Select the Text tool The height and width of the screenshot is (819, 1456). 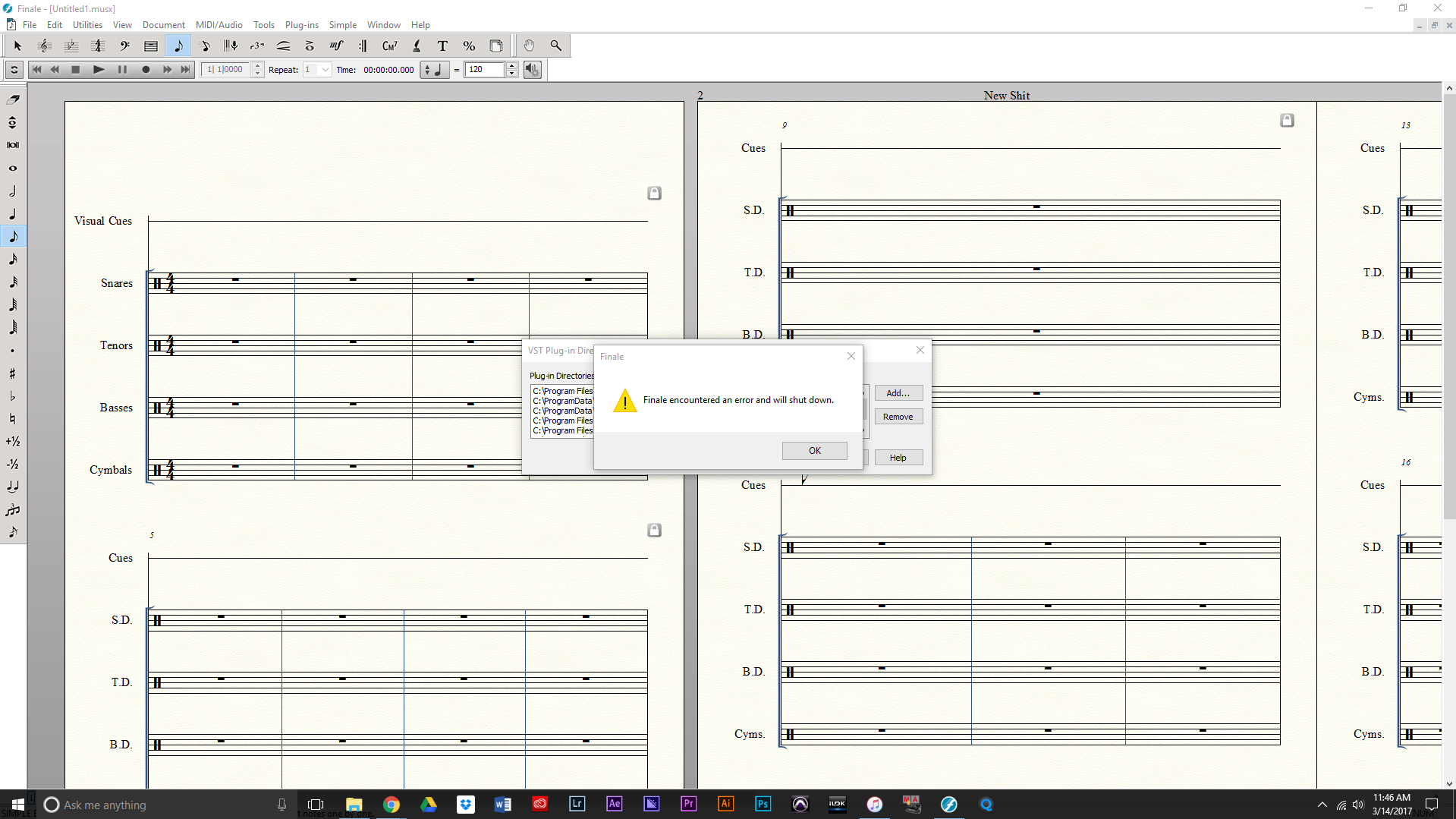point(442,46)
